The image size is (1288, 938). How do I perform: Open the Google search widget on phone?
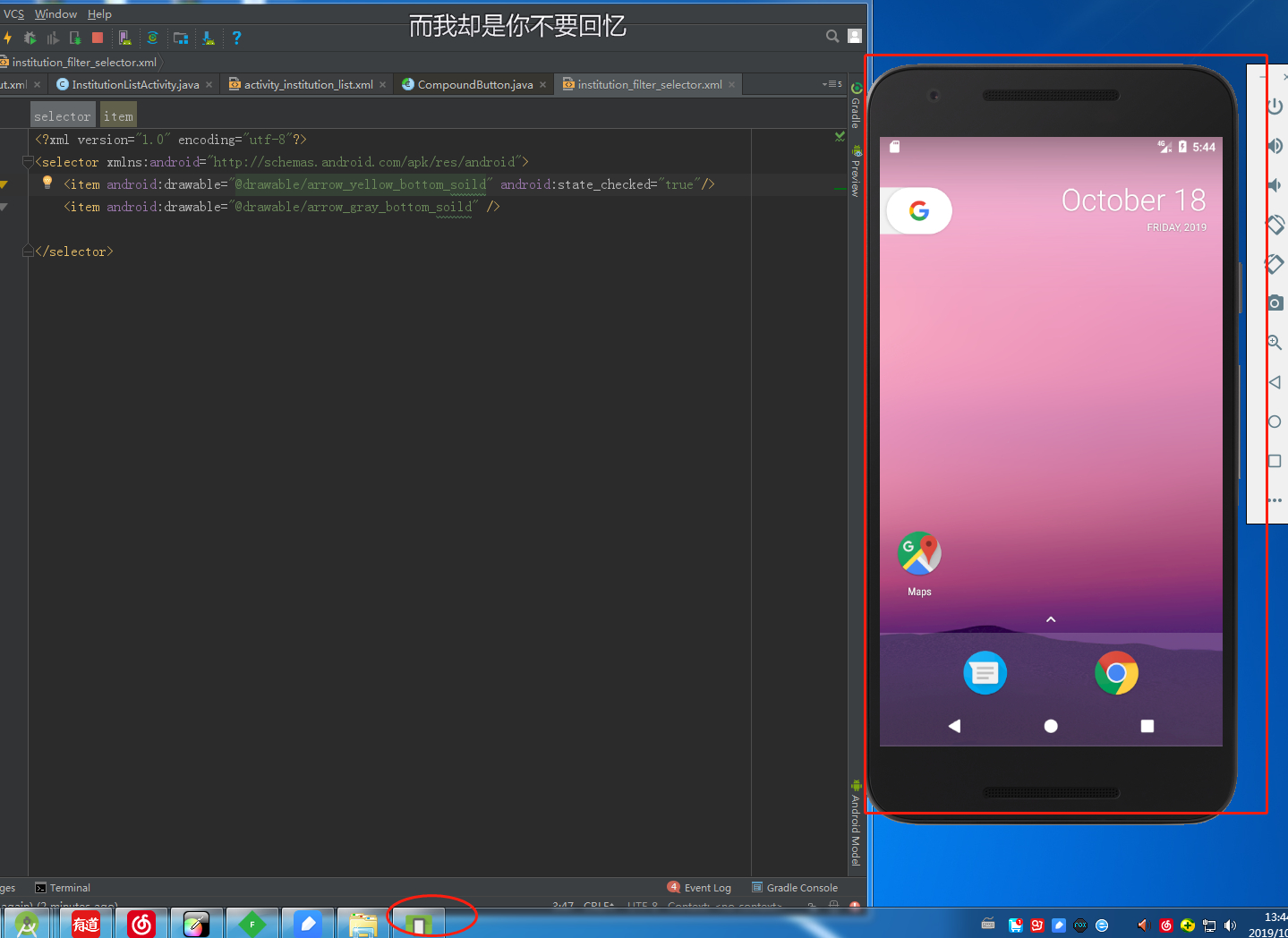tap(918, 210)
